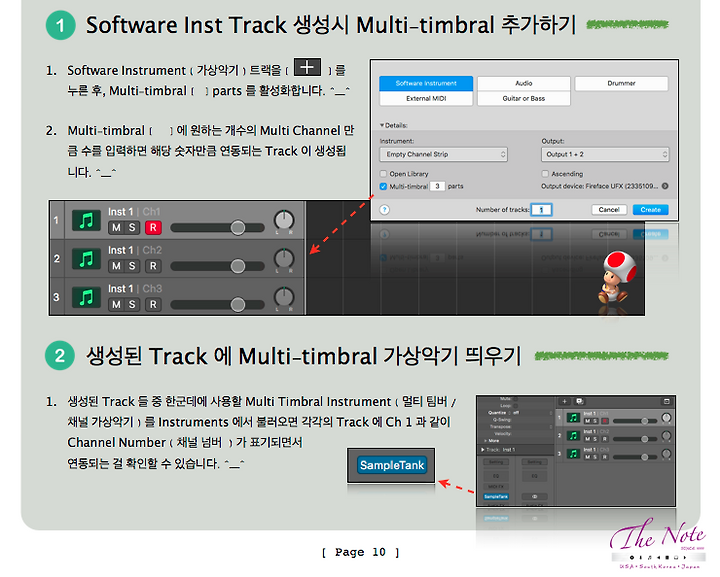Mute Ch3 track in the large track list
This screenshot has width=720, height=577.
[x=116, y=305]
